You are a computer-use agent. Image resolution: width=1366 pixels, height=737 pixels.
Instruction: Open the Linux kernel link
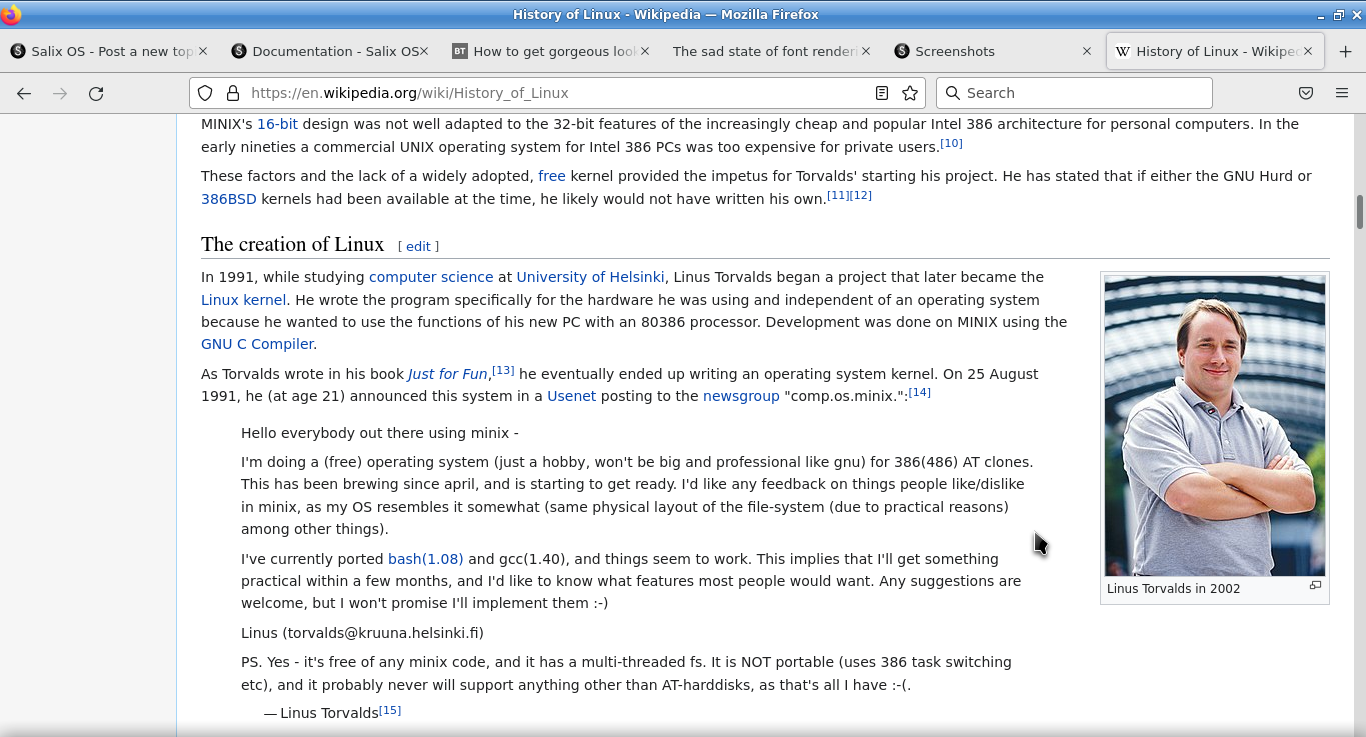pyautogui.click(x=243, y=300)
